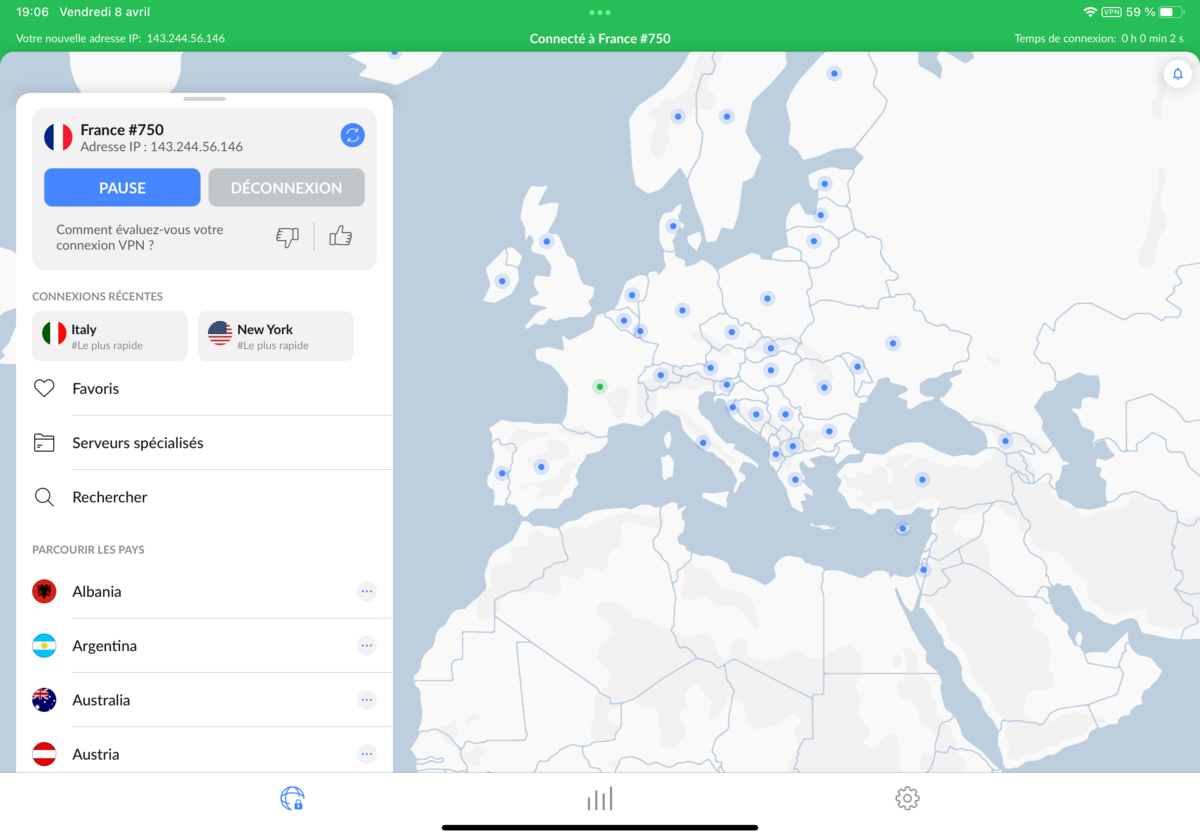Open the settings gear tab
1200x838 pixels.
(907, 798)
